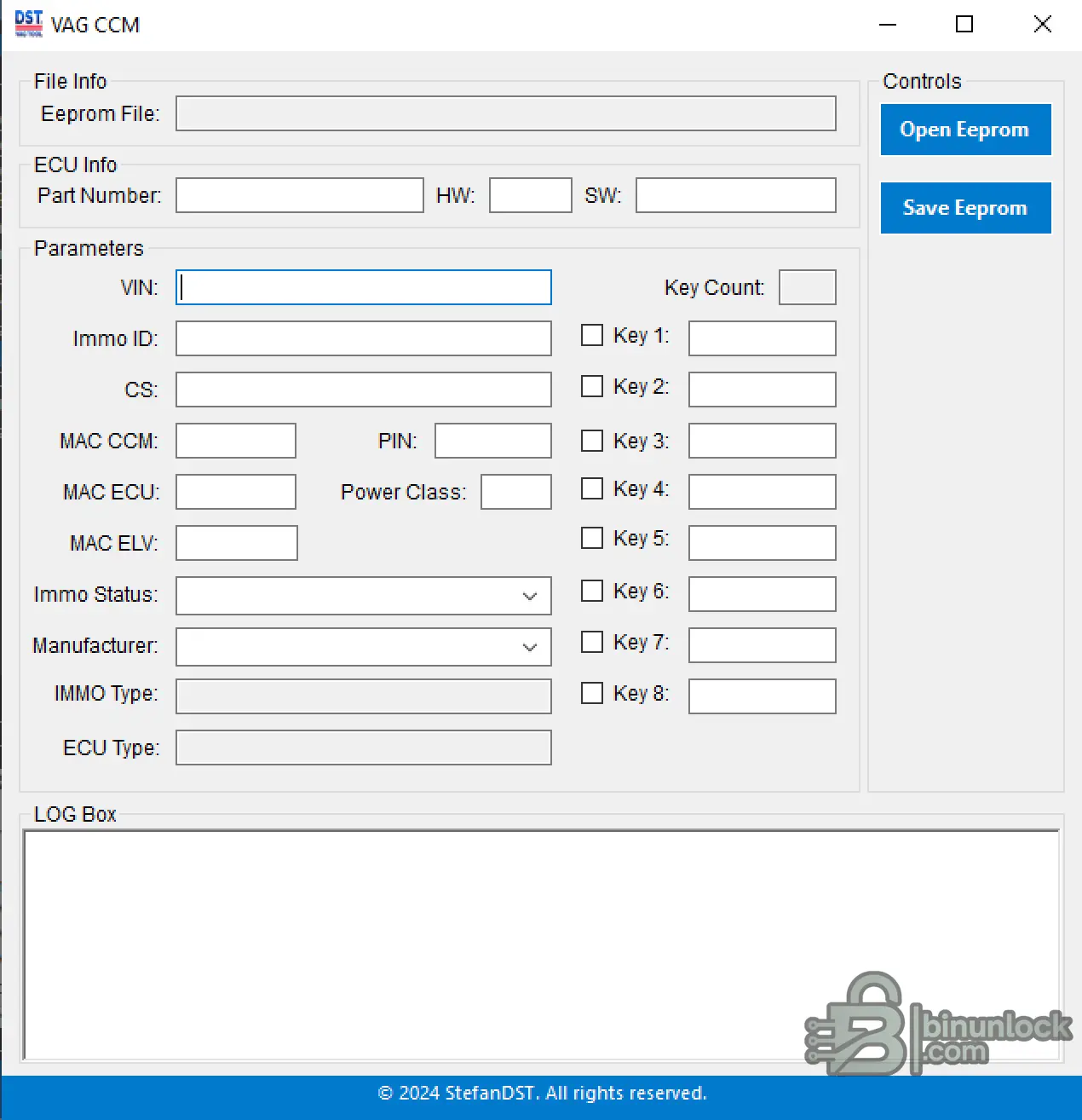Enable the Key 1 checkbox
This screenshot has width=1082, height=1120.
[592, 335]
